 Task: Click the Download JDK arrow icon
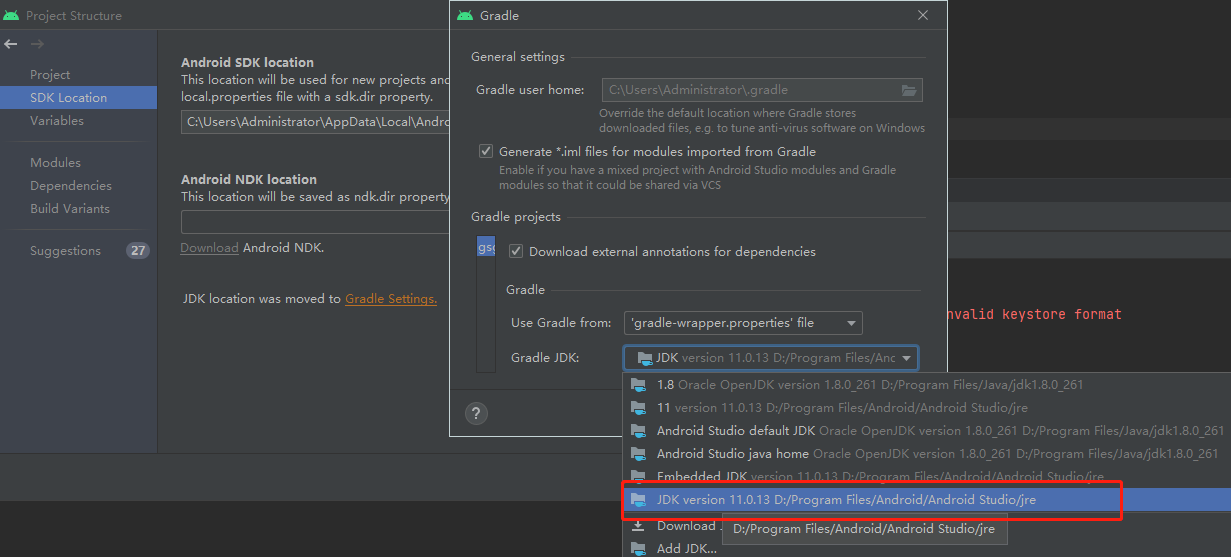point(638,526)
